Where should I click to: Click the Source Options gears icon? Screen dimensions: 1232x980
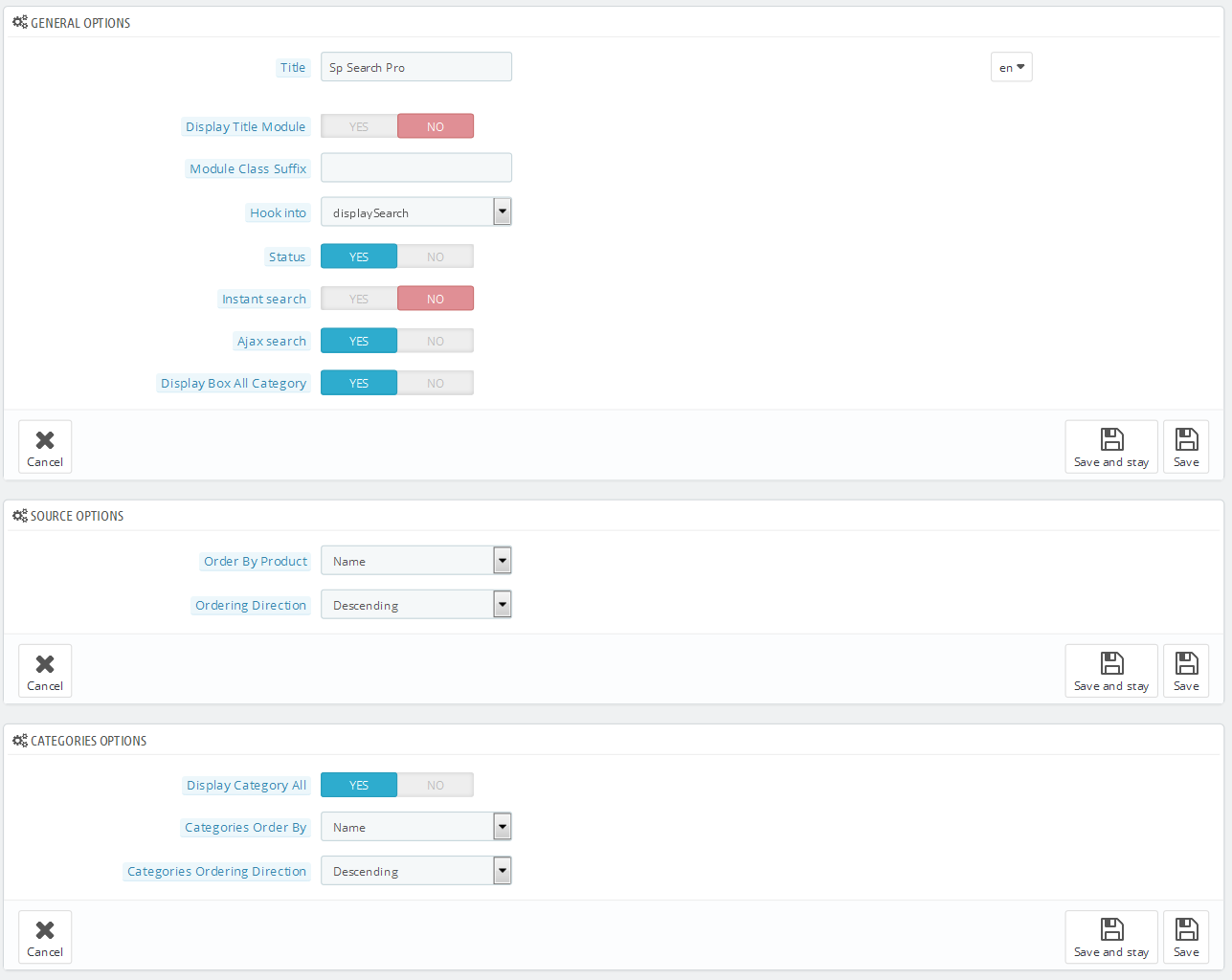(x=20, y=515)
